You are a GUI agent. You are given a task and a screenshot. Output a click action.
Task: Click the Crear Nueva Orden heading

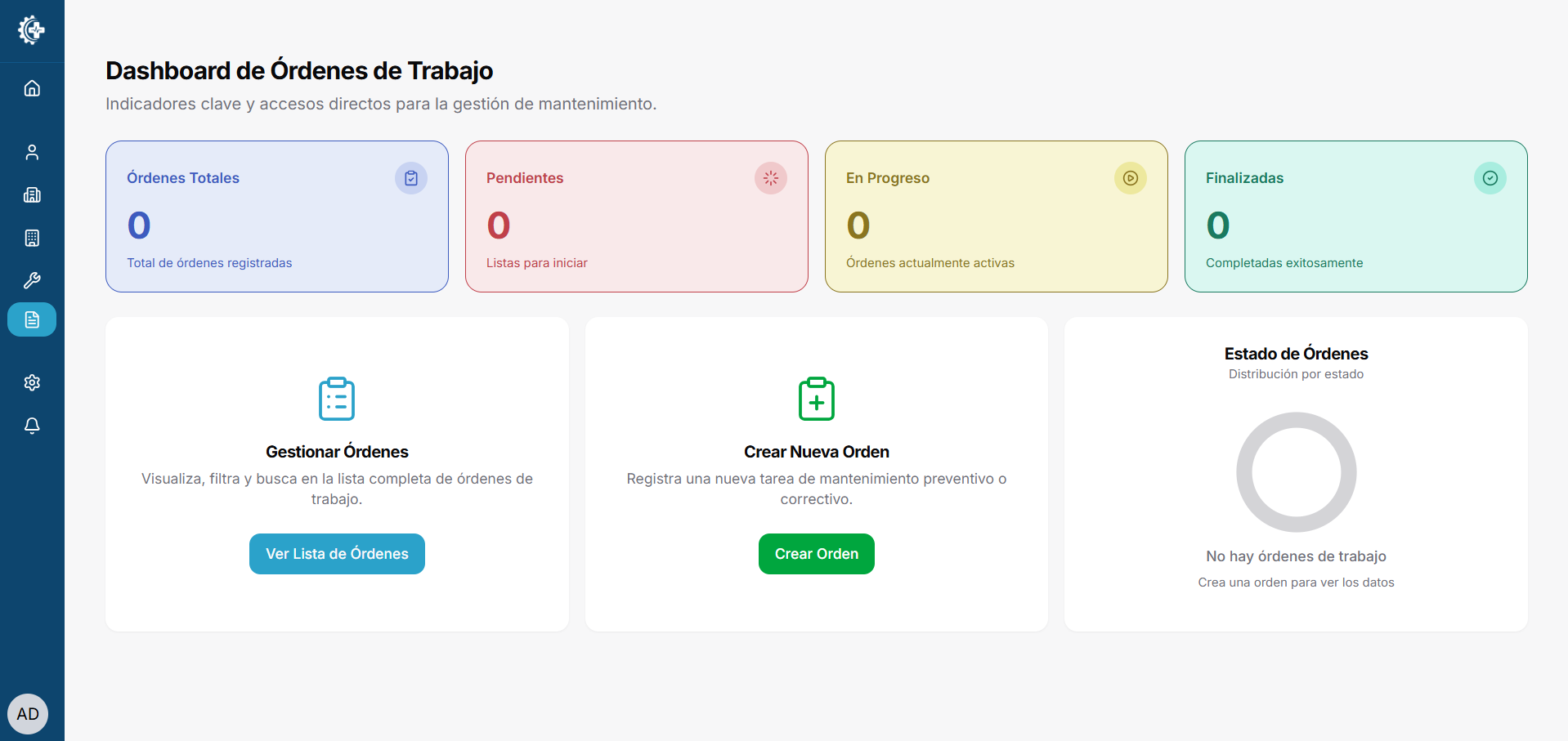(817, 452)
